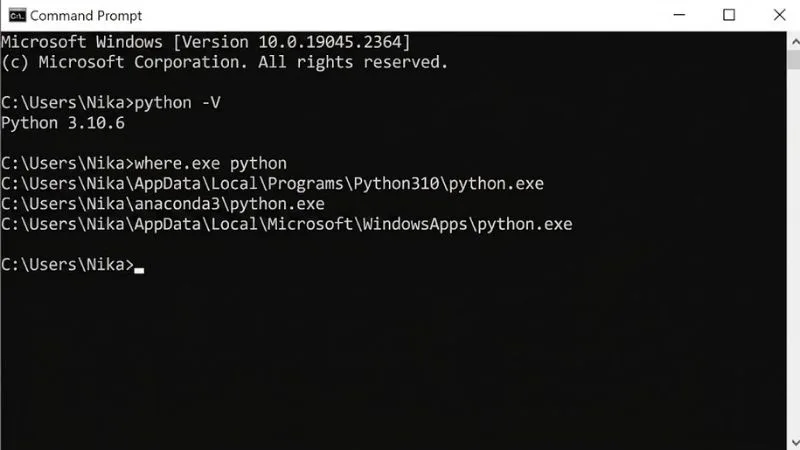Open the Command Prompt system menu icon
The image size is (800, 450).
coord(17,15)
